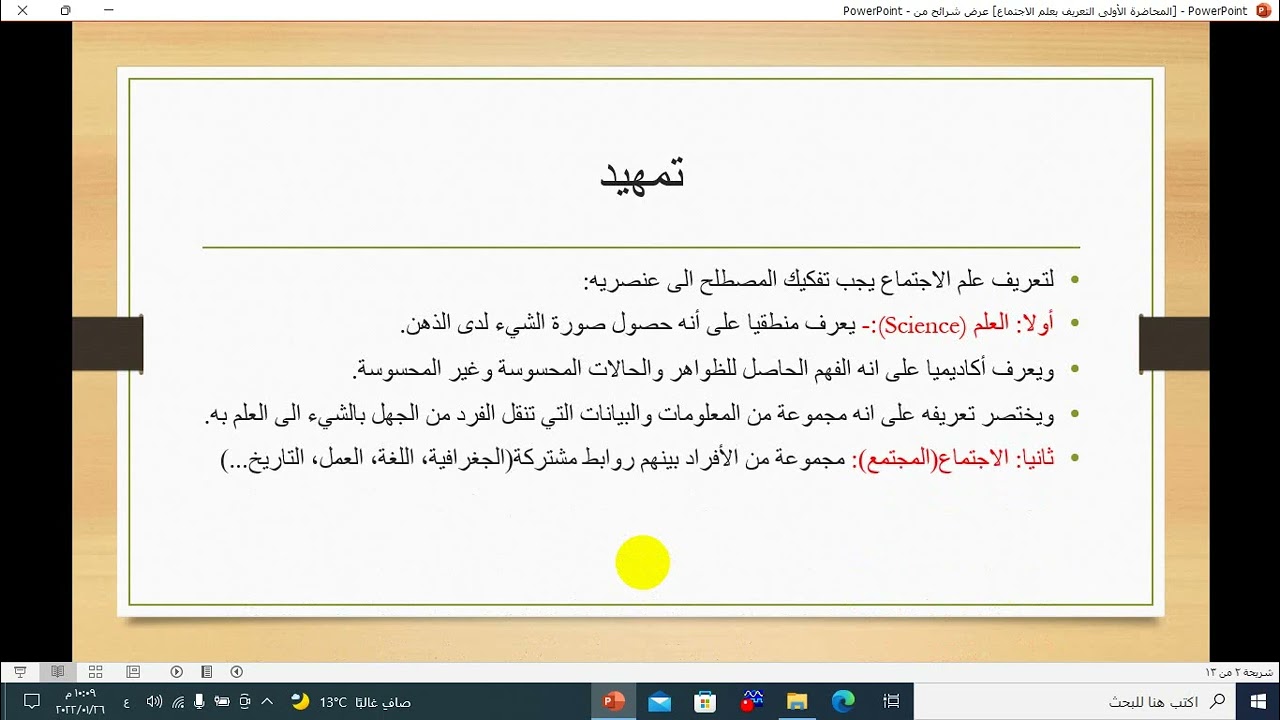Image resolution: width=1280 pixels, height=720 pixels.
Task: Open the Windows Start menu
Action: pyautogui.click(x=1257, y=702)
